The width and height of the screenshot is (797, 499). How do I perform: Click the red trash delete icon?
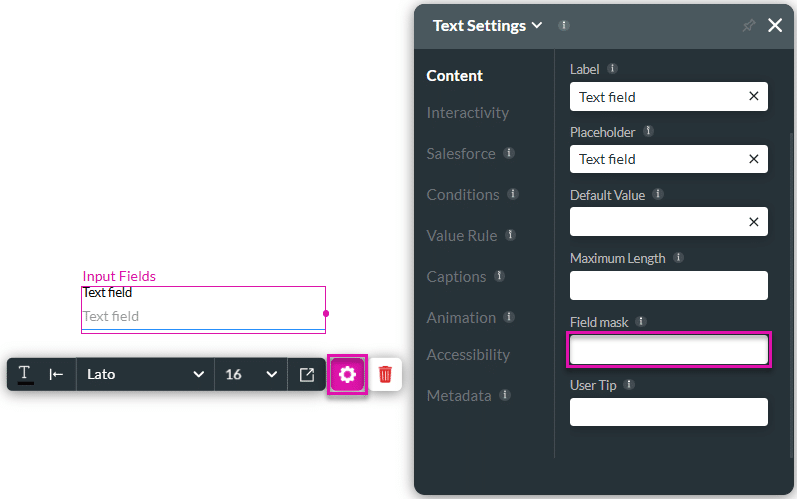tap(385, 374)
